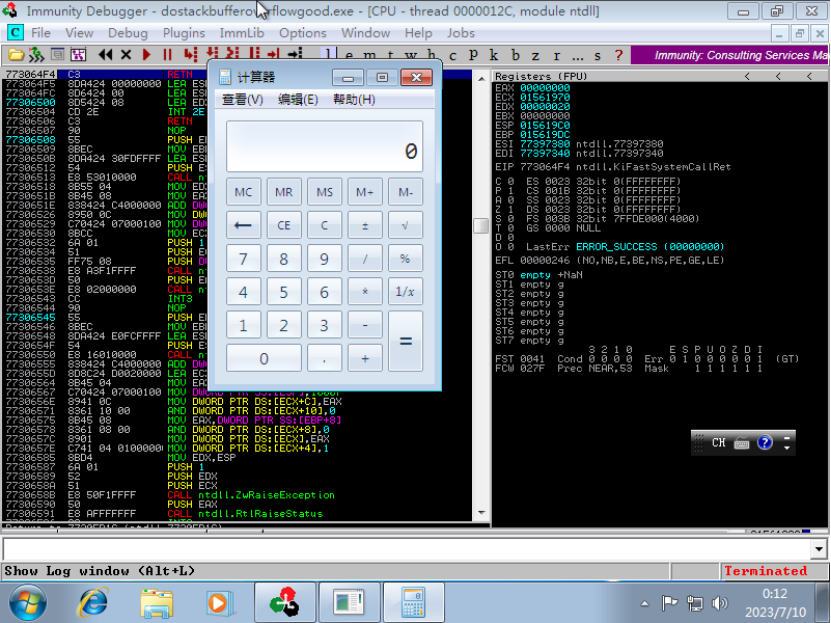831x623 pixels.
Task: Open the Python shell snake icon
Action: point(36,55)
